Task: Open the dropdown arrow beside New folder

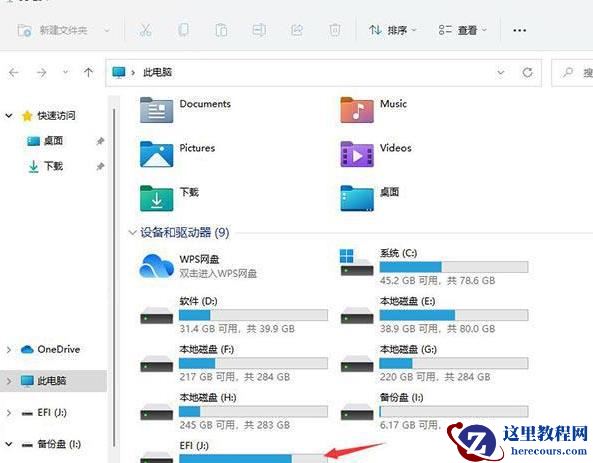Action: click(107, 30)
